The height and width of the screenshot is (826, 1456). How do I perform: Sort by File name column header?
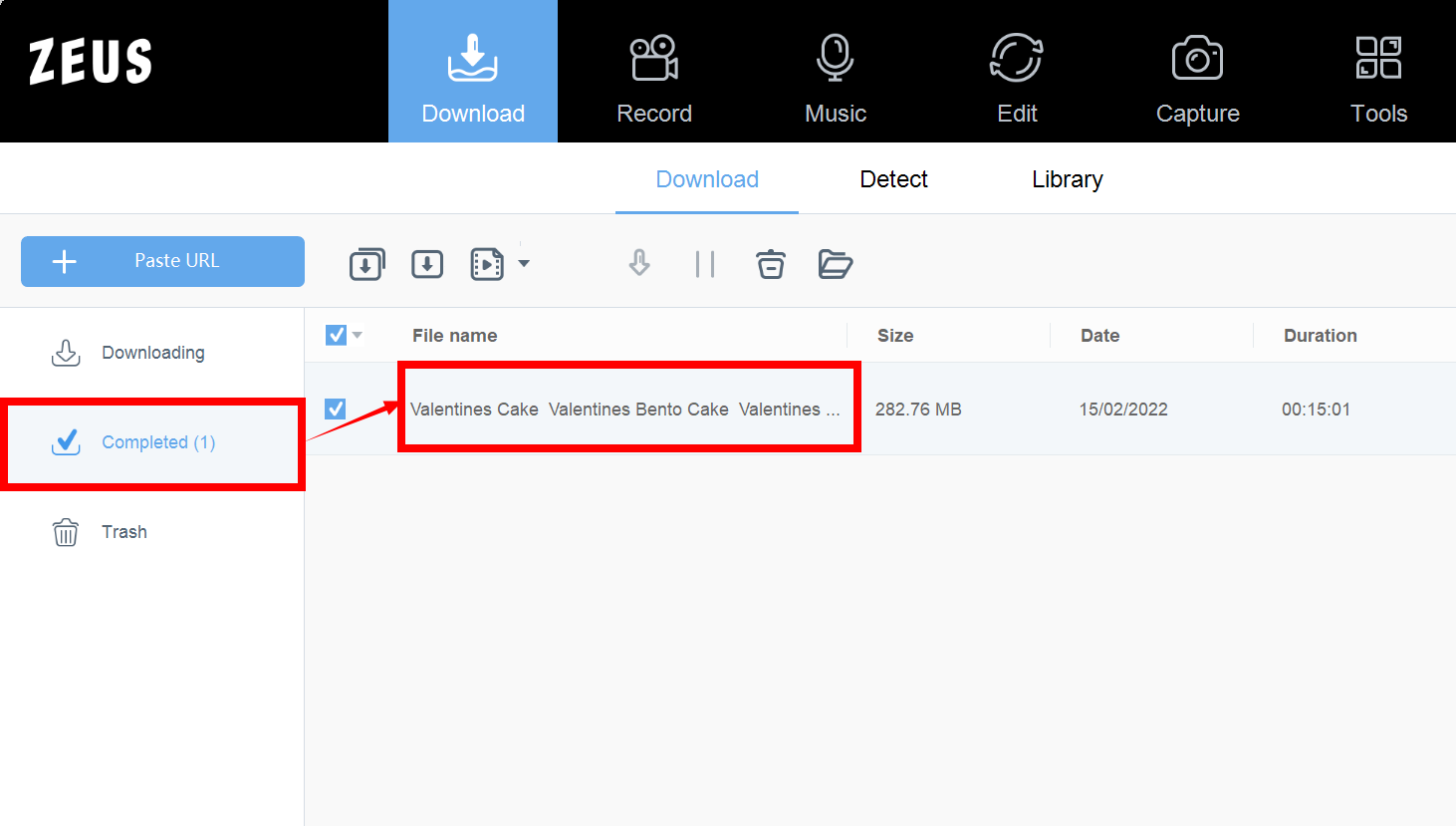point(455,336)
